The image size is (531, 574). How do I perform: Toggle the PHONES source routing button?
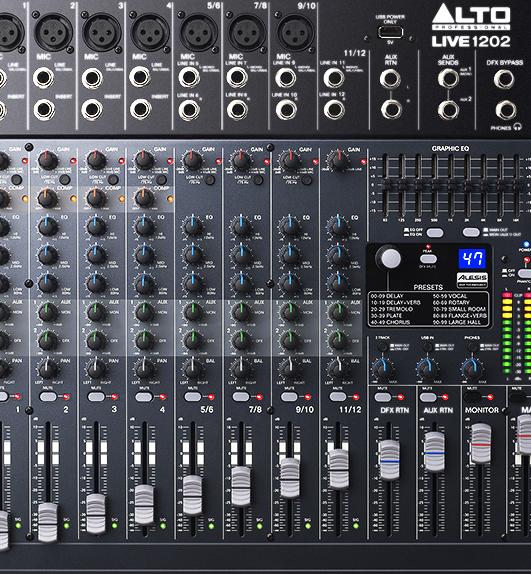(472, 346)
